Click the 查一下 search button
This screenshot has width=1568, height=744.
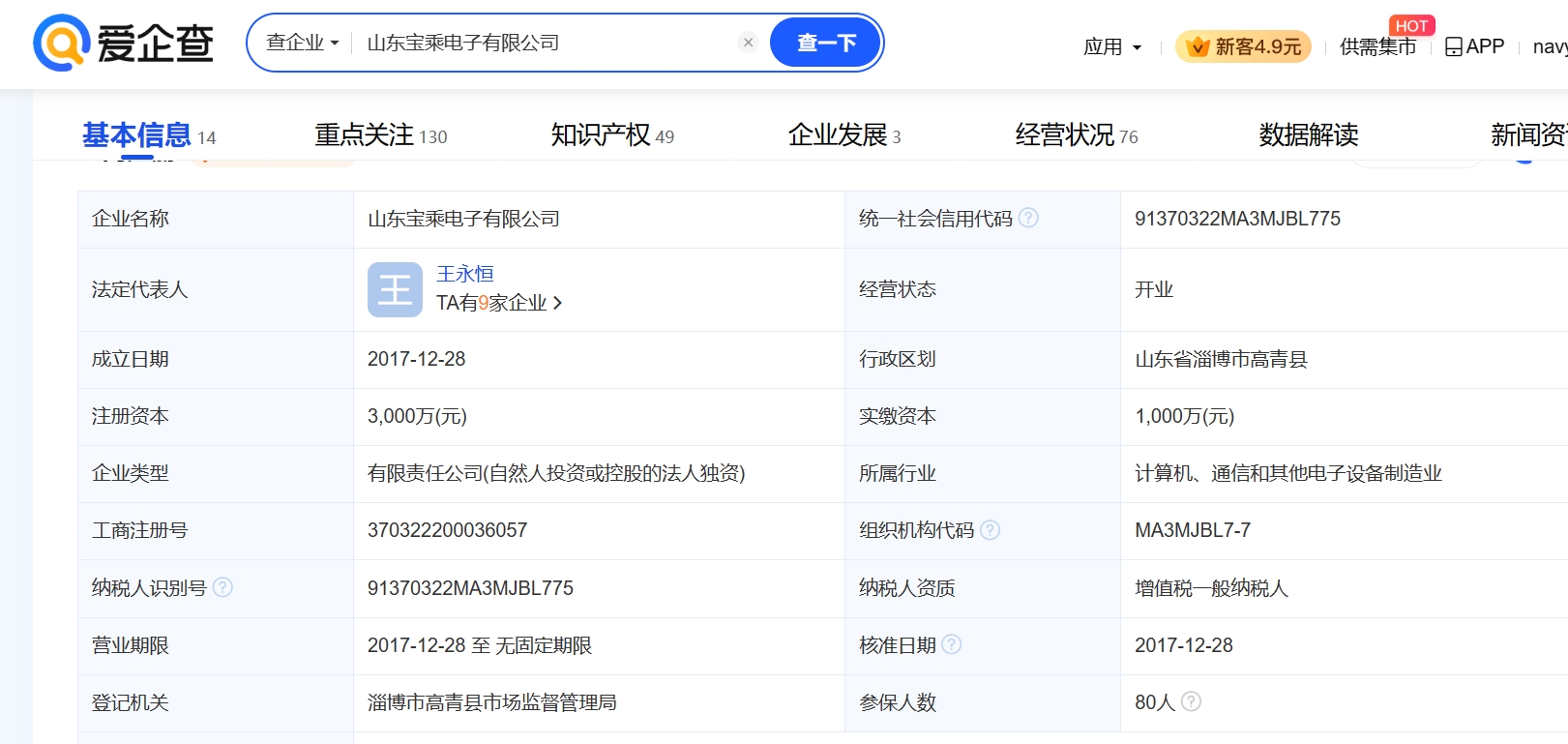click(x=826, y=43)
